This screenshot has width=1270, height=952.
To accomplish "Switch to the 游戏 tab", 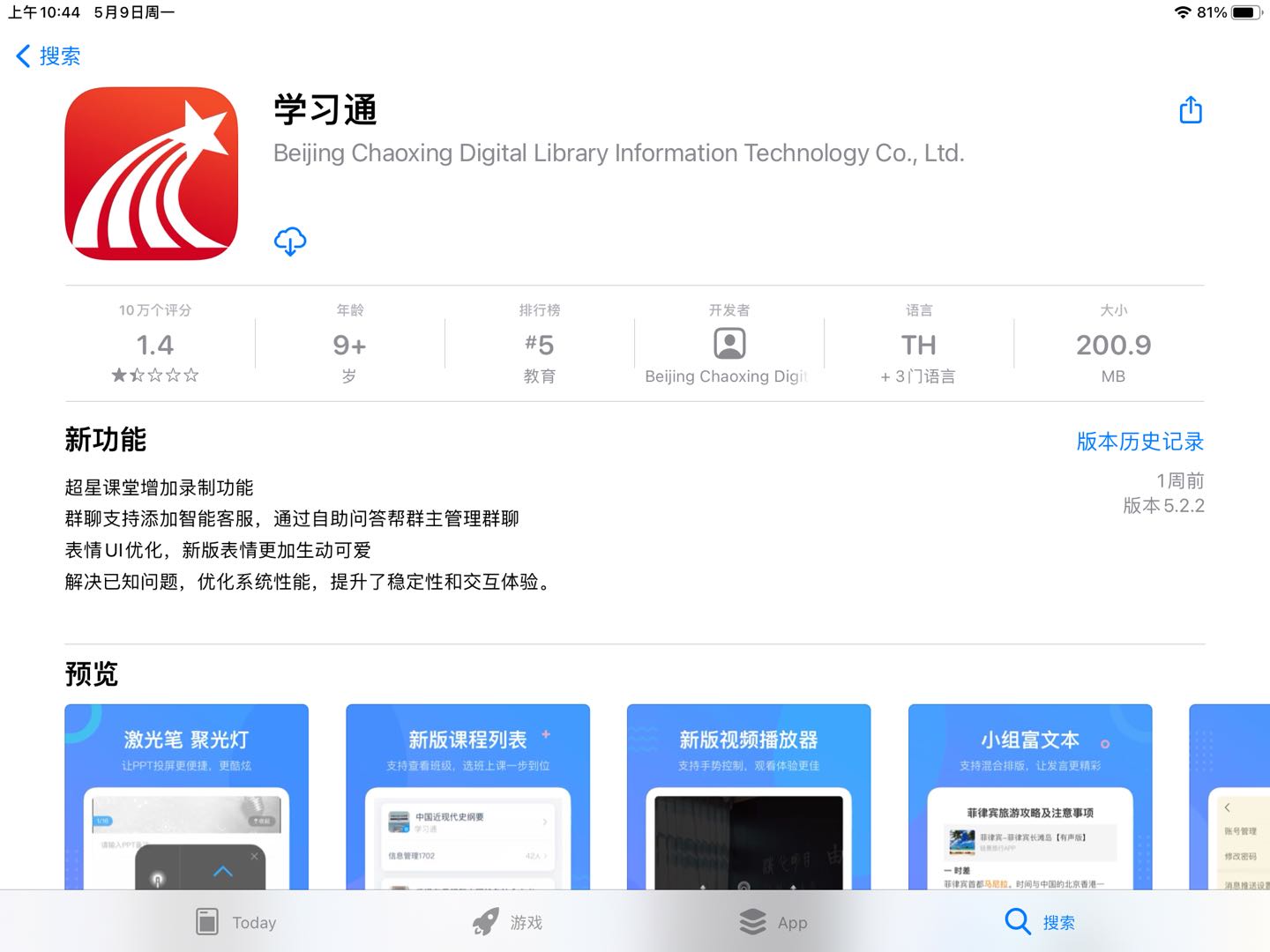I will click(507, 922).
